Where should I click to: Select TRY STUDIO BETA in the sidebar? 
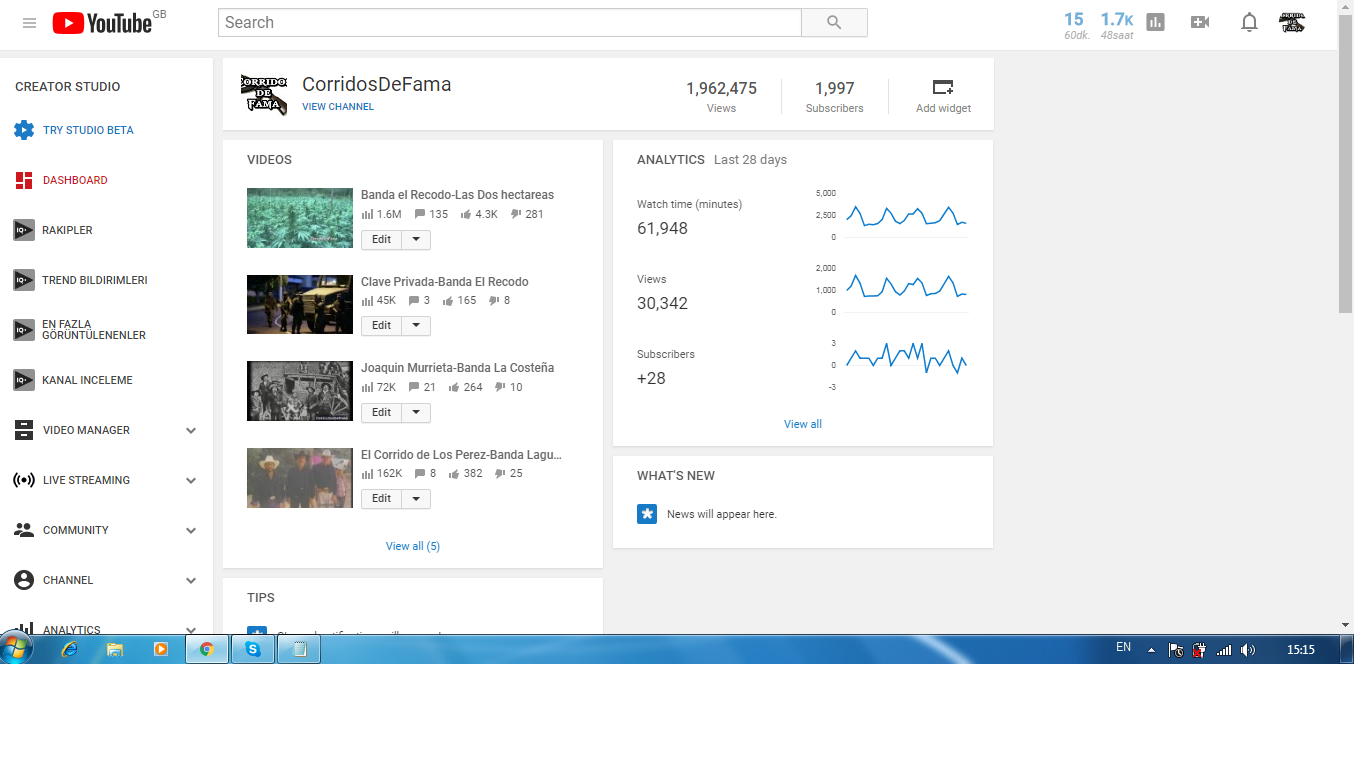pyautogui.click(x=88, y=130)
